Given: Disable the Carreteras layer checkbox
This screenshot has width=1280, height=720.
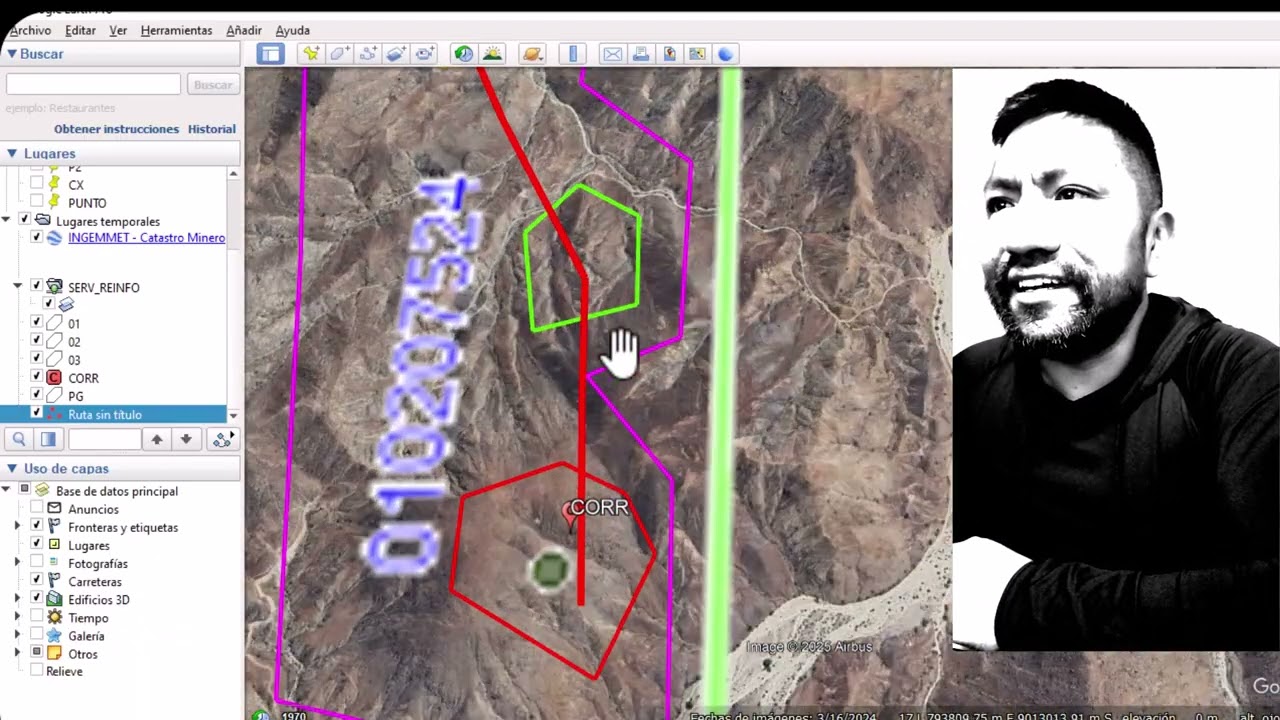Looking at the screenshot, I should [x=37, y=581].
